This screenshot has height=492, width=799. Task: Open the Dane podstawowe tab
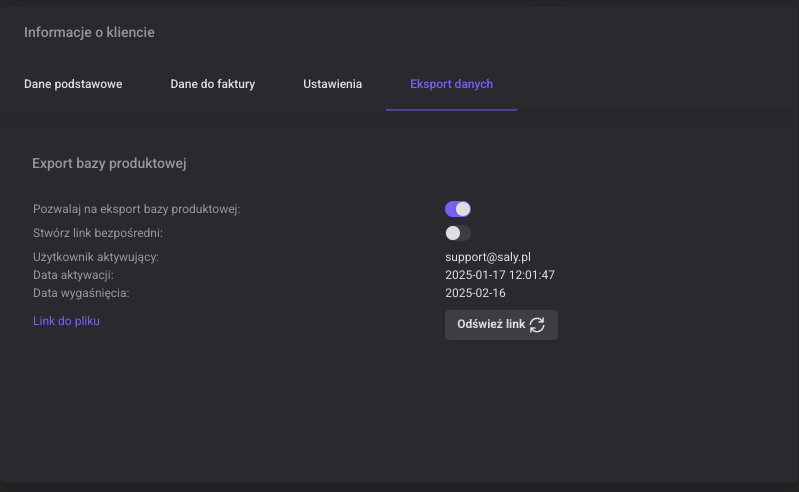click(x=73, y=84)
